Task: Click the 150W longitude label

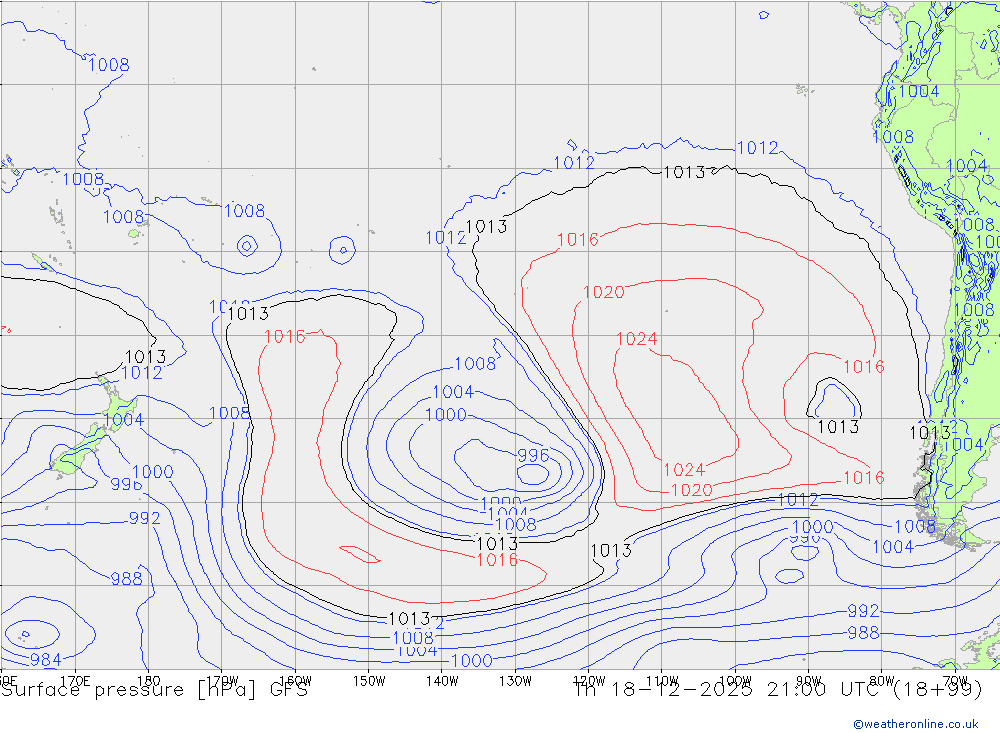Action: click(x=369, y=680)
